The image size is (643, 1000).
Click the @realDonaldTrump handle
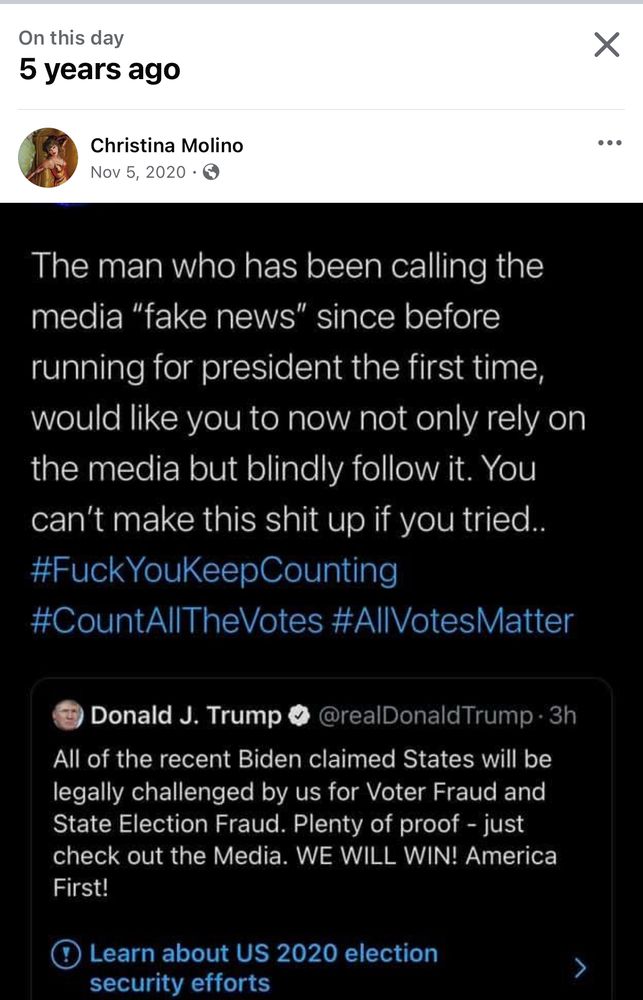(424, 715)
